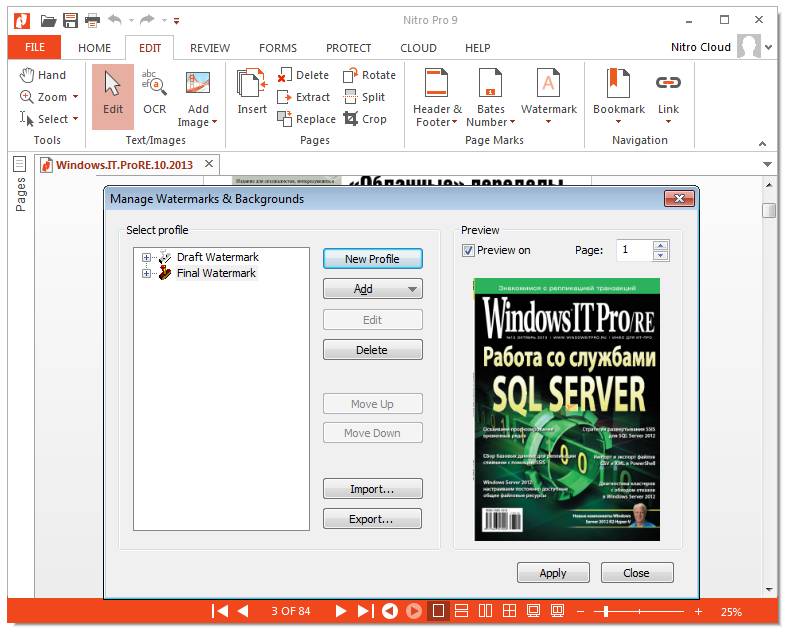Viewport: 786px width, 635px height.
Task: Decrease the preview page with down spinner
Action: coord(661,256)
